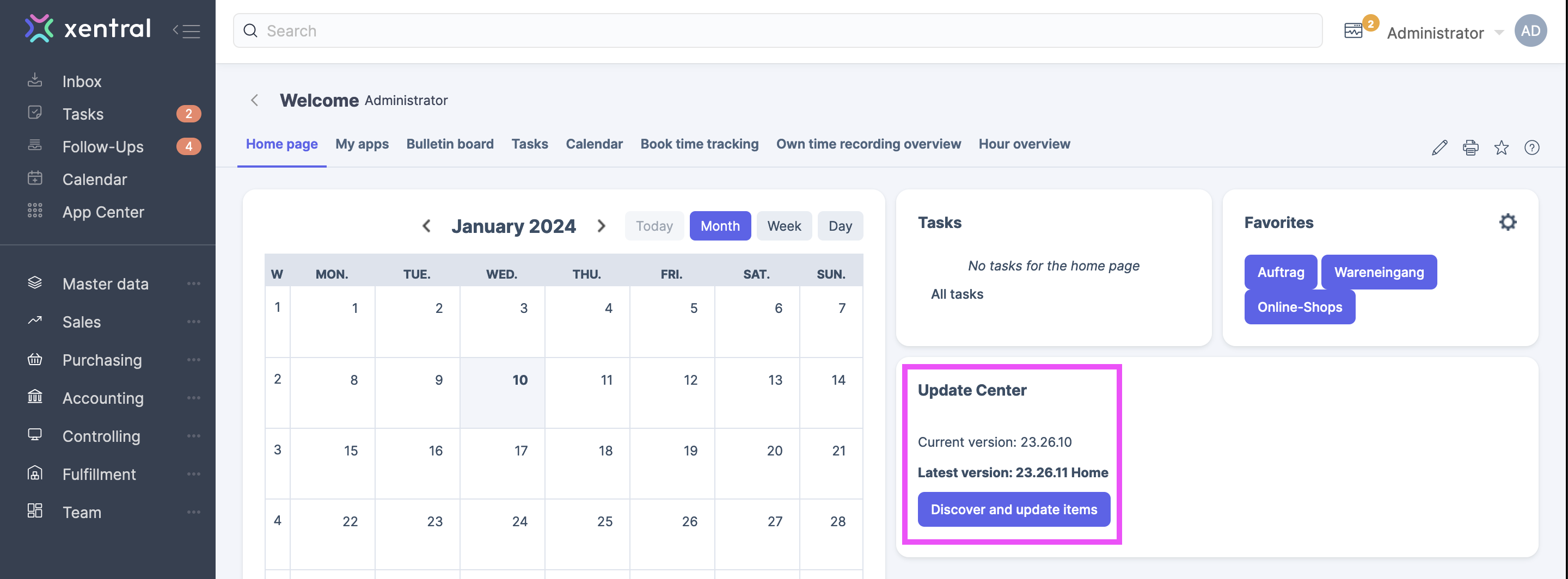Click the Tasks checkbox icon in sidebar
Viewport: 1568px width, 579px height.
[x=35, y=113]
